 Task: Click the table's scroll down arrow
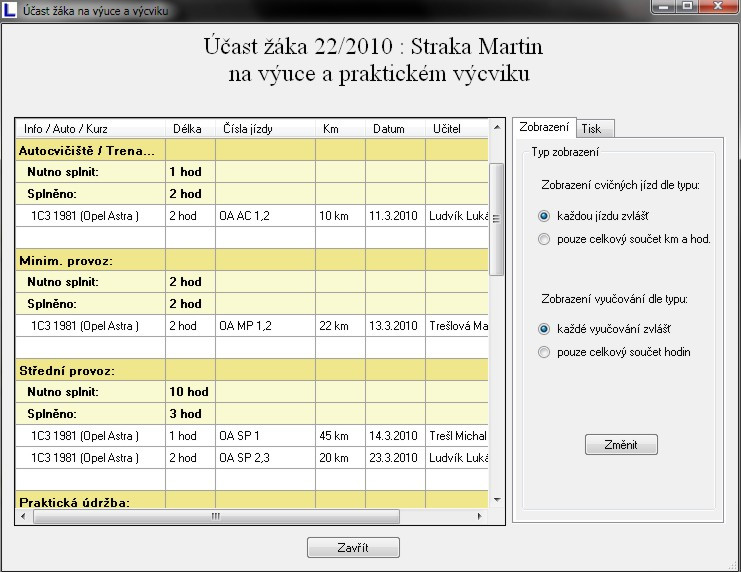(x=497, y=500)
